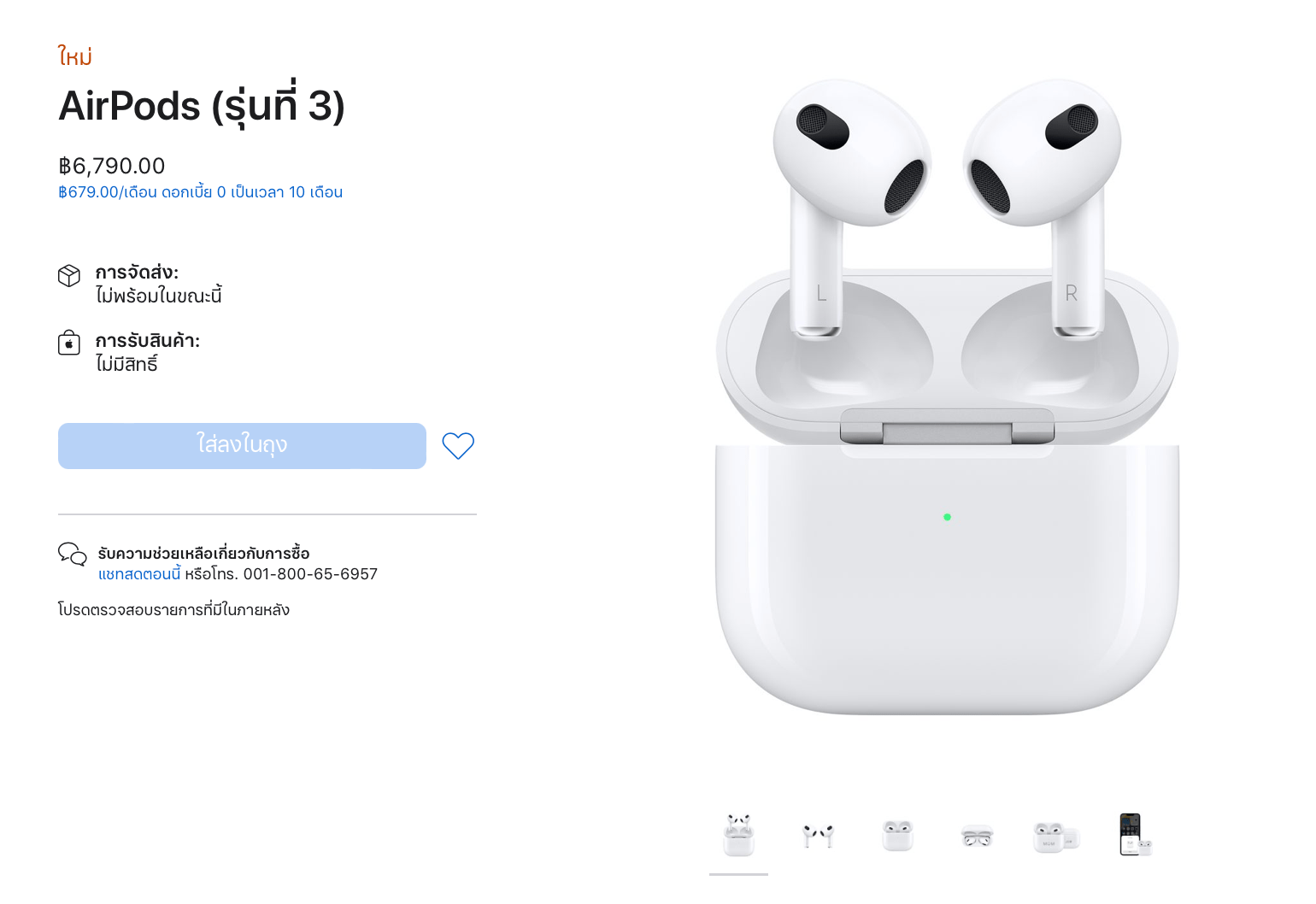The image size is (1316, 904).
Task: Click the delivery box icon
Action: [x=69, y=275]
